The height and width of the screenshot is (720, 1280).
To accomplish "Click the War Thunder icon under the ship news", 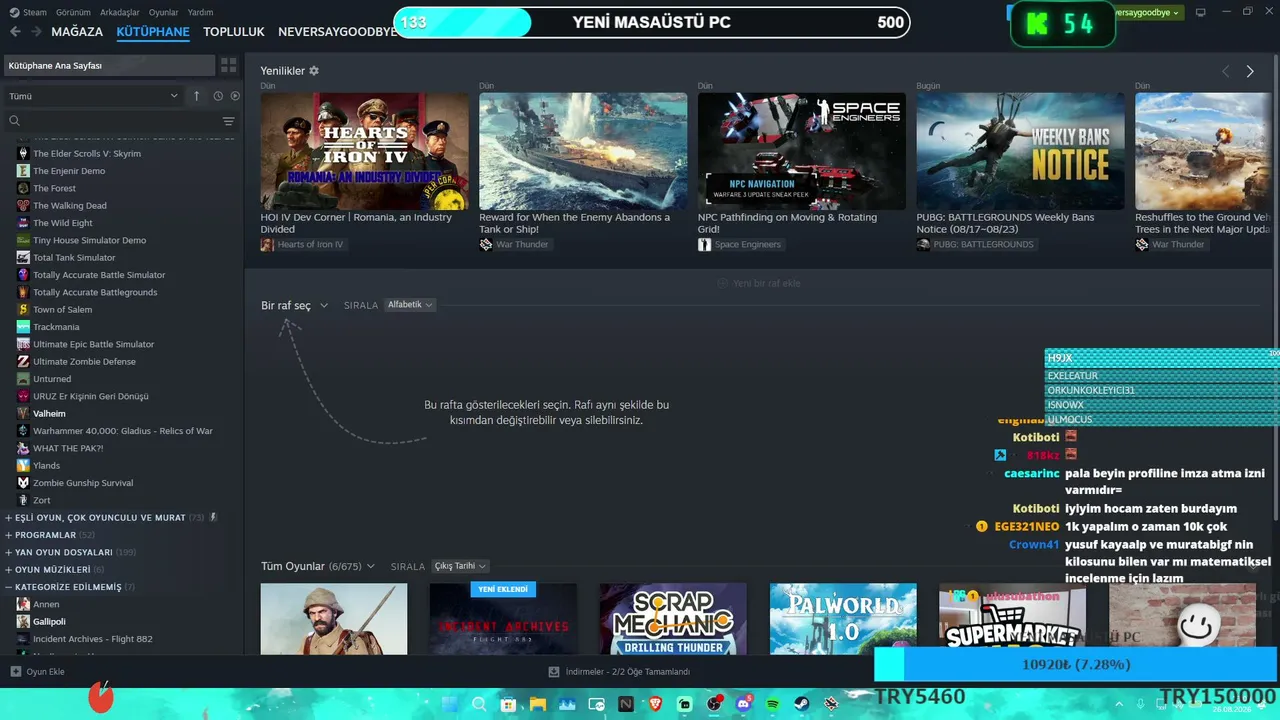I will [x=486, y=244].
